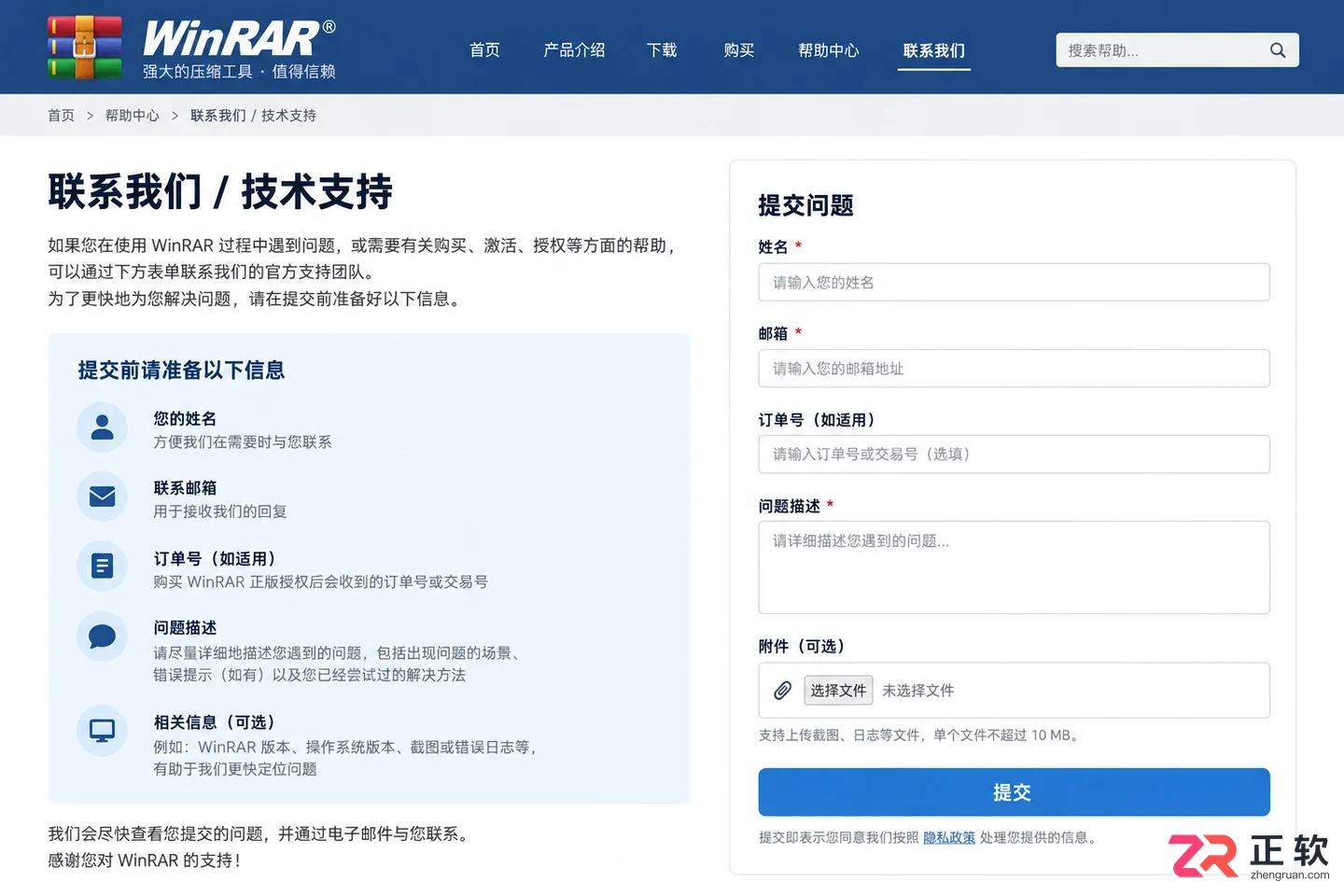Click the 提交问题 form heading

tap(806, 205)
